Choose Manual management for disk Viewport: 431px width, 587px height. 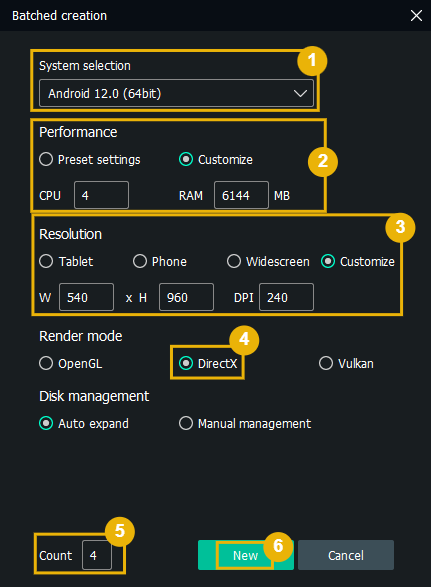[245, 423]
